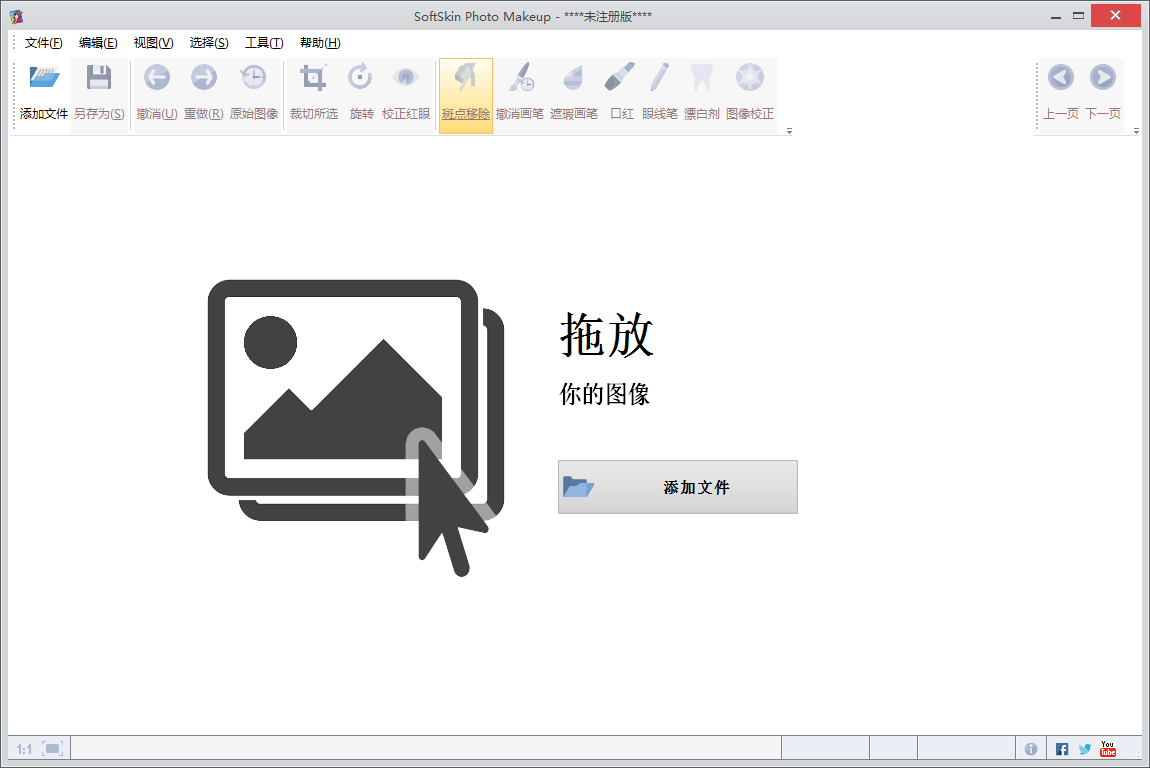Click the large 添加文件 button
This screenshot has height=768, width=1150.
click(x=678, y=487)
